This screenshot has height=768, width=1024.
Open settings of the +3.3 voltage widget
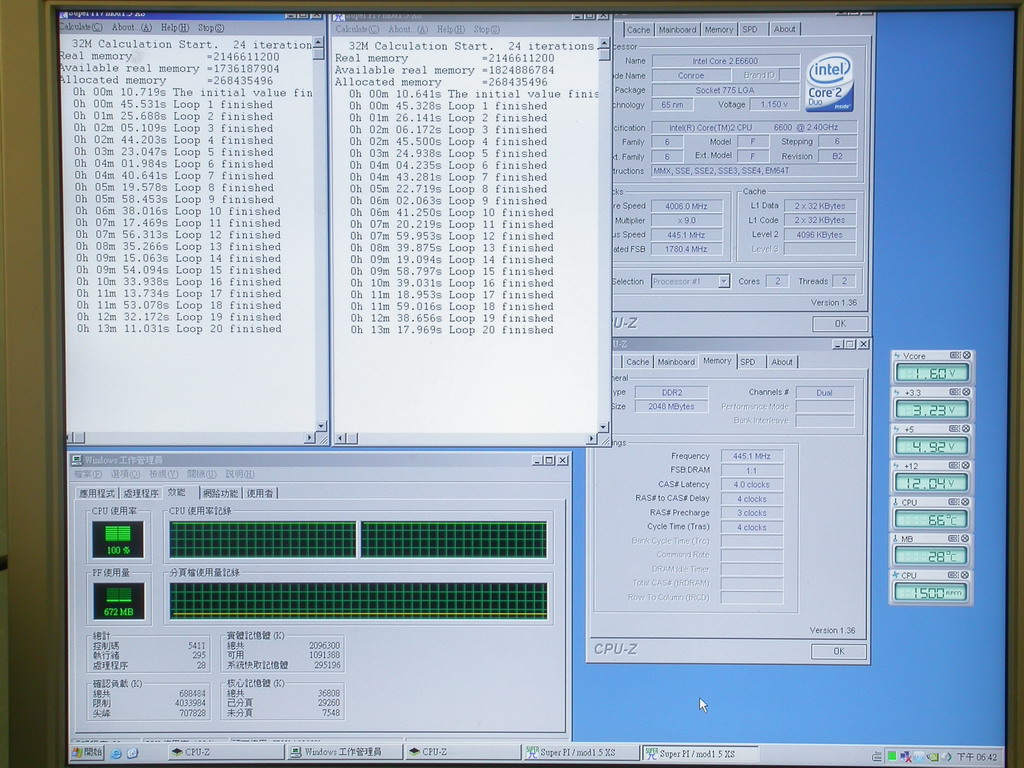[955, 392]
